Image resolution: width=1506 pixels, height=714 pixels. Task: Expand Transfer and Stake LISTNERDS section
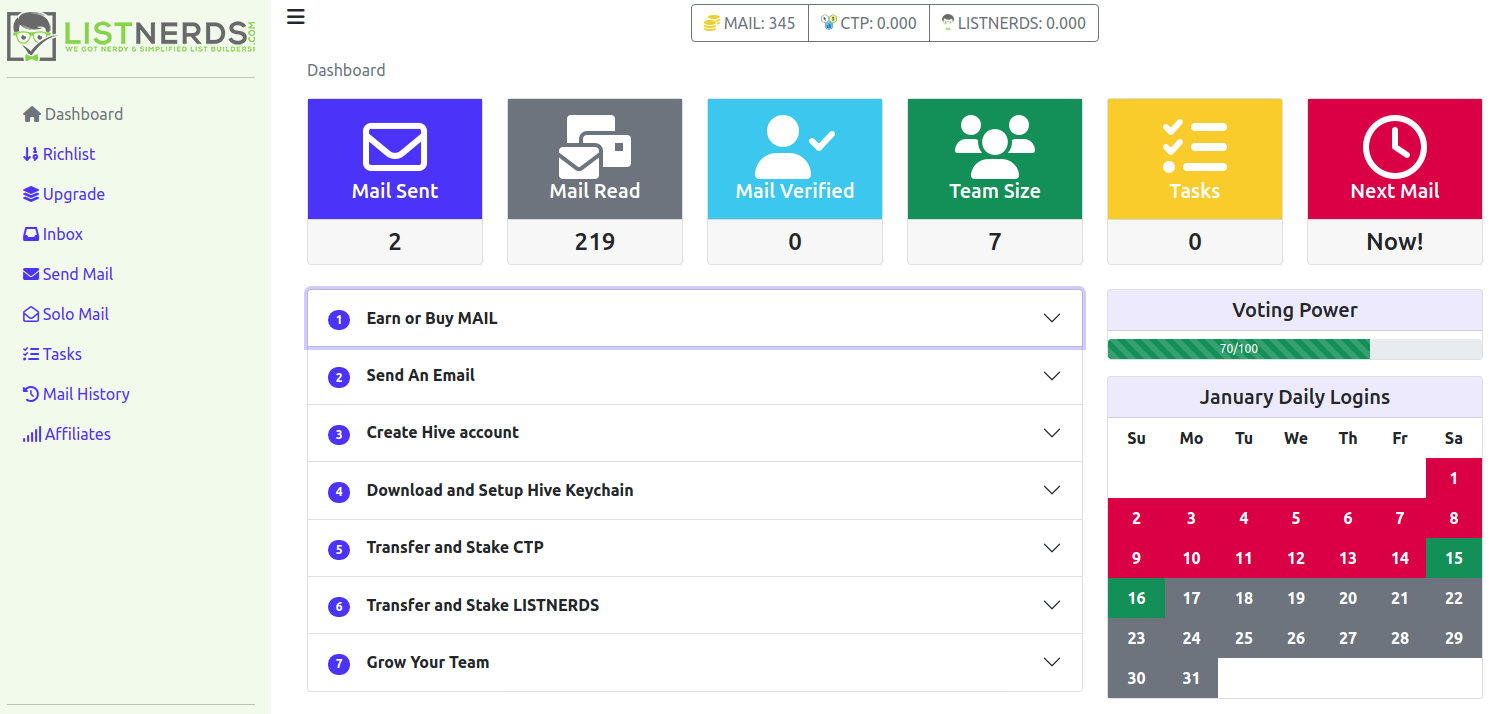pyautogui.click(x=695, y=605)
